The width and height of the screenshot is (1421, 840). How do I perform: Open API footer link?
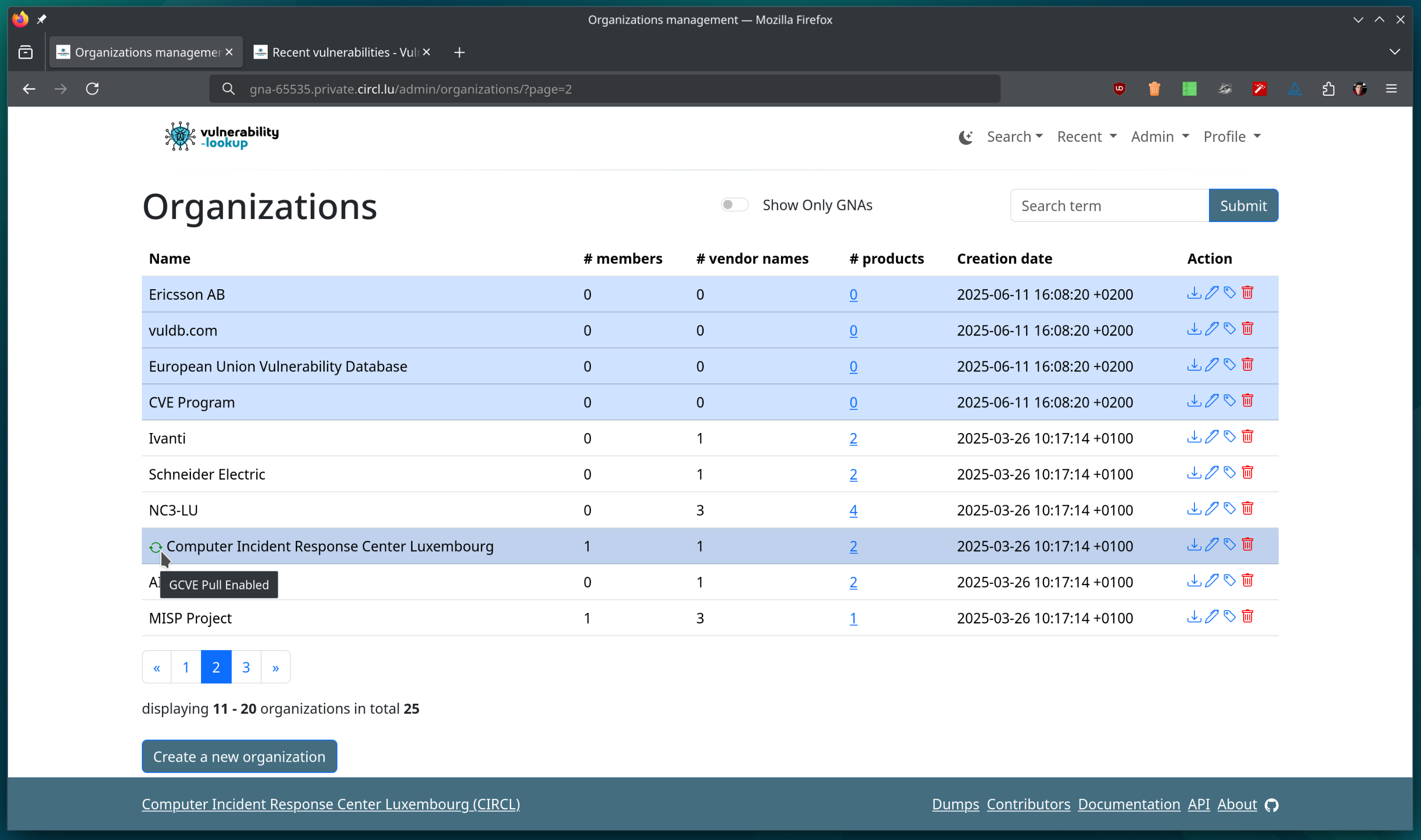pos(1198,804)
